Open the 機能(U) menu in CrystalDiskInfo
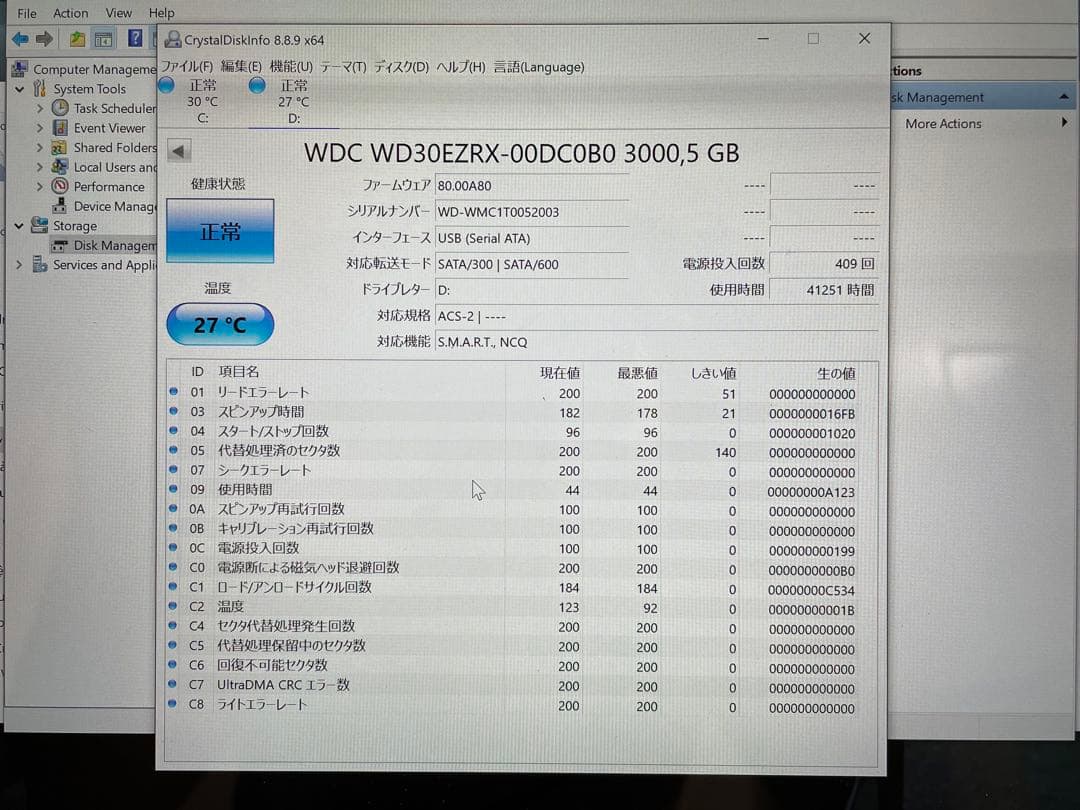 coord(291,67)
